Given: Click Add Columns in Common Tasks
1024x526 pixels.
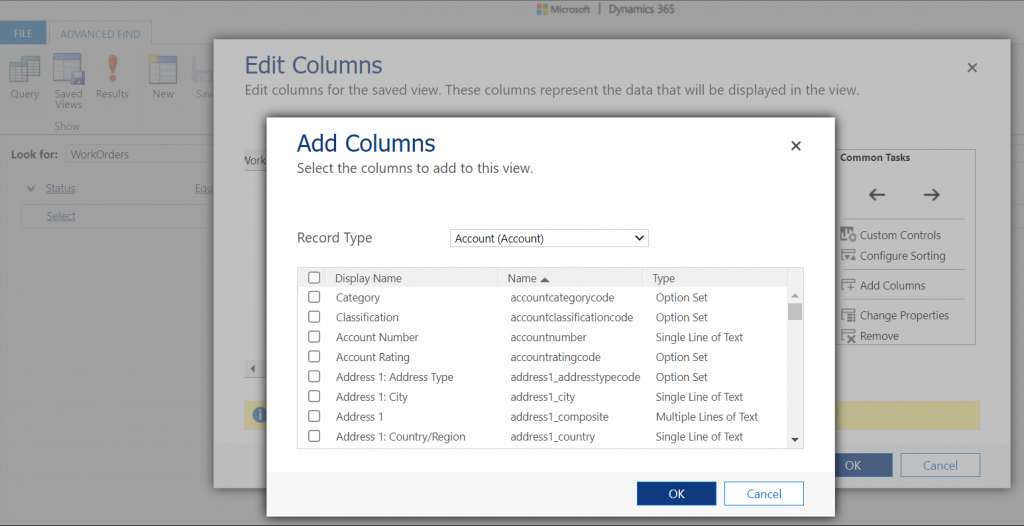Looking at the screenshot, I should coord(883,286).
